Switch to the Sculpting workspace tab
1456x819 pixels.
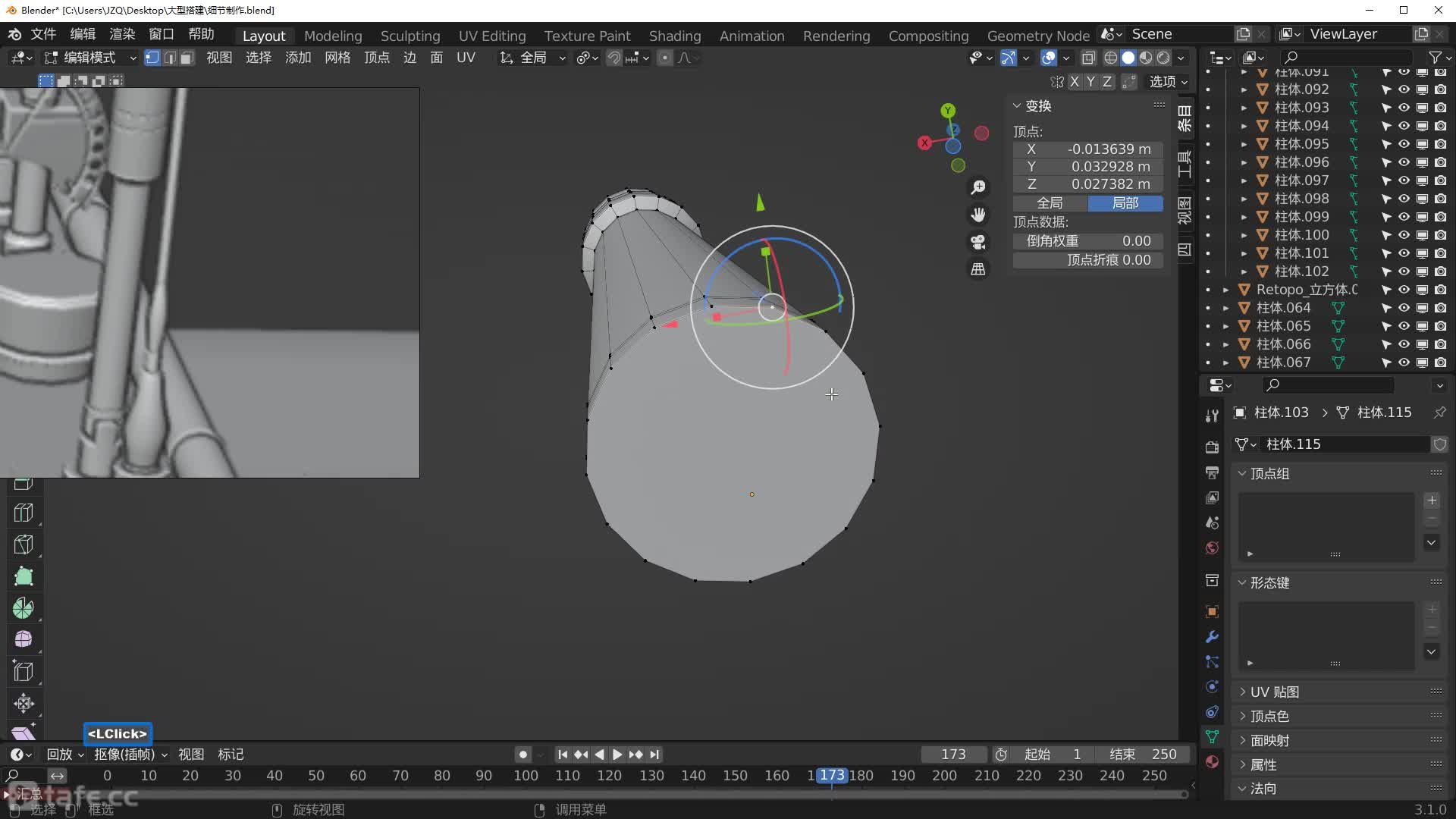pos(409,36)
